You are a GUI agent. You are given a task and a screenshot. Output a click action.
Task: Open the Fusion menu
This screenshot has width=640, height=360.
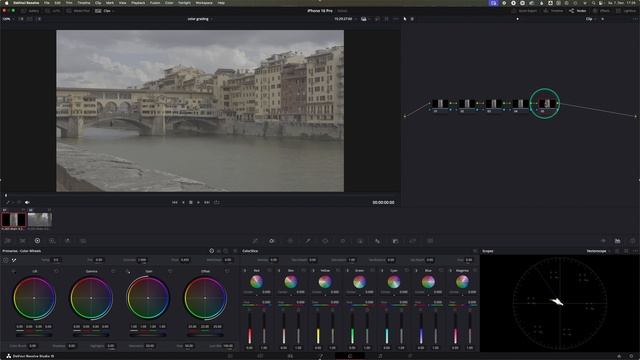pos(155,3)
